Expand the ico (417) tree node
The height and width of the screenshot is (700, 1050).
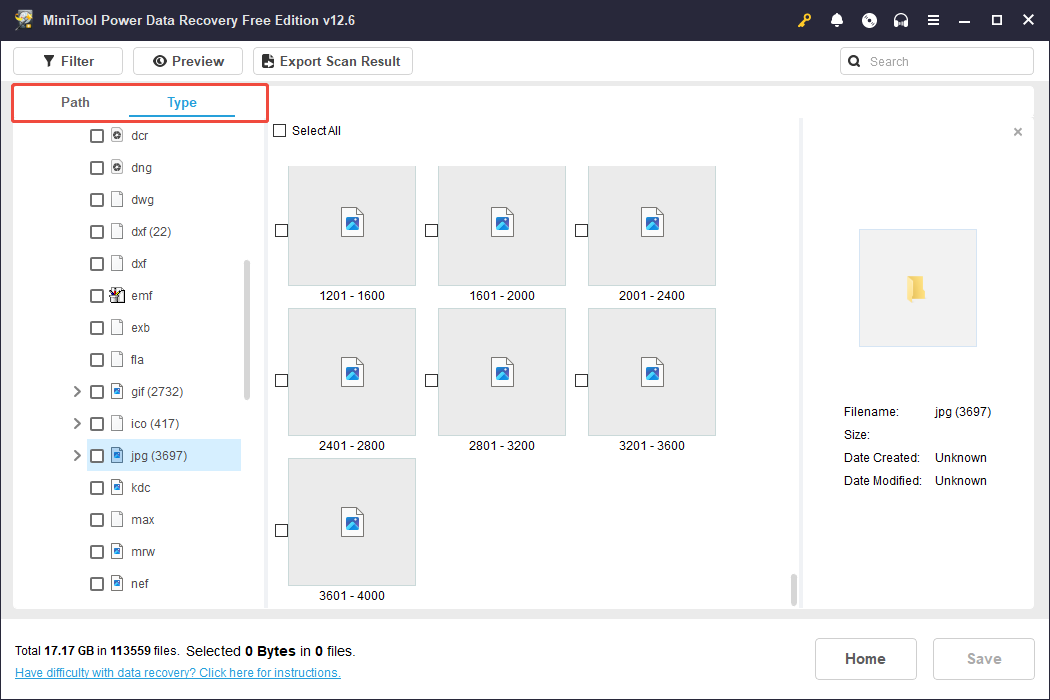click(x=77, y=424)
